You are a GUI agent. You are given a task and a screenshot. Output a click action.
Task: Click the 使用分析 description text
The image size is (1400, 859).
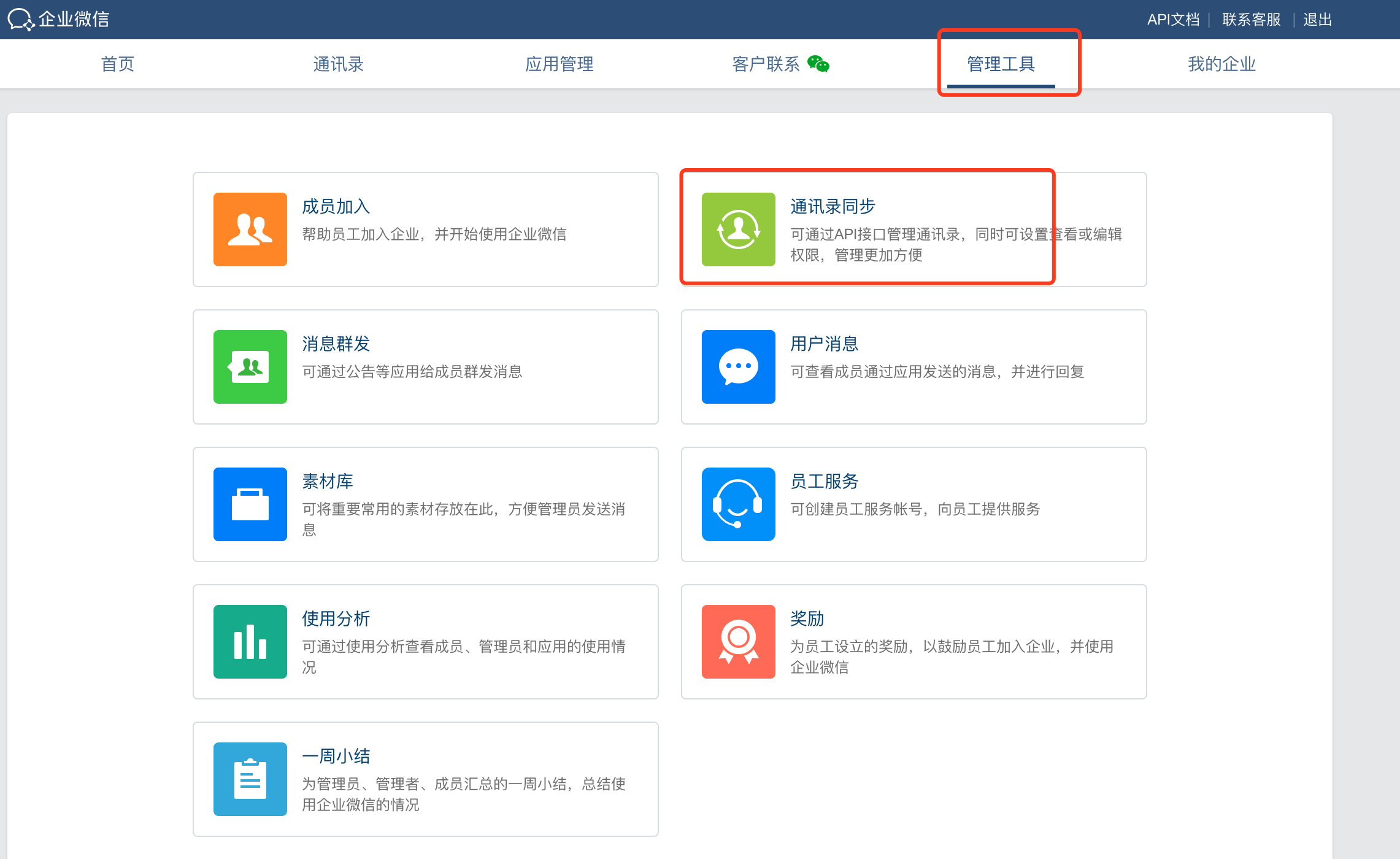tap(464, 657)
